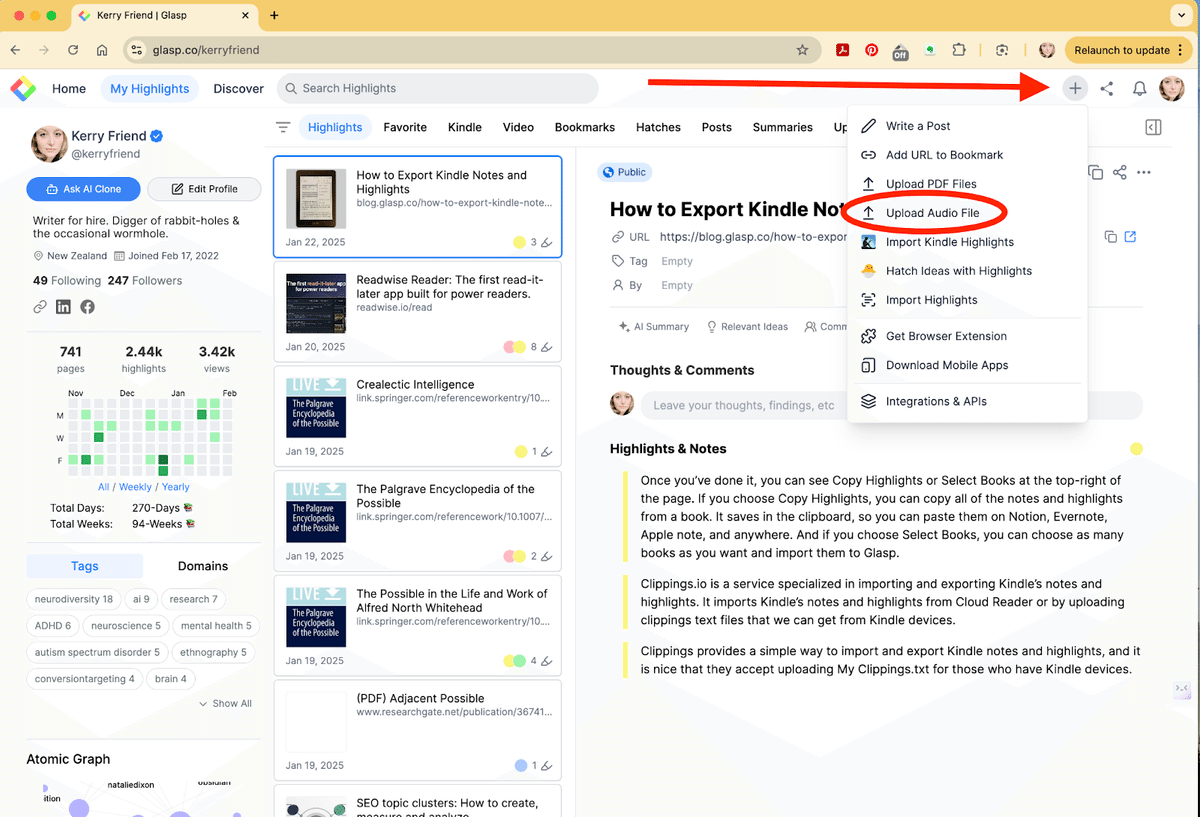Image resolution: width=1200 pixels, height=817 pixels.
Task: Click the browser home icon
Action: click(102, 50)
